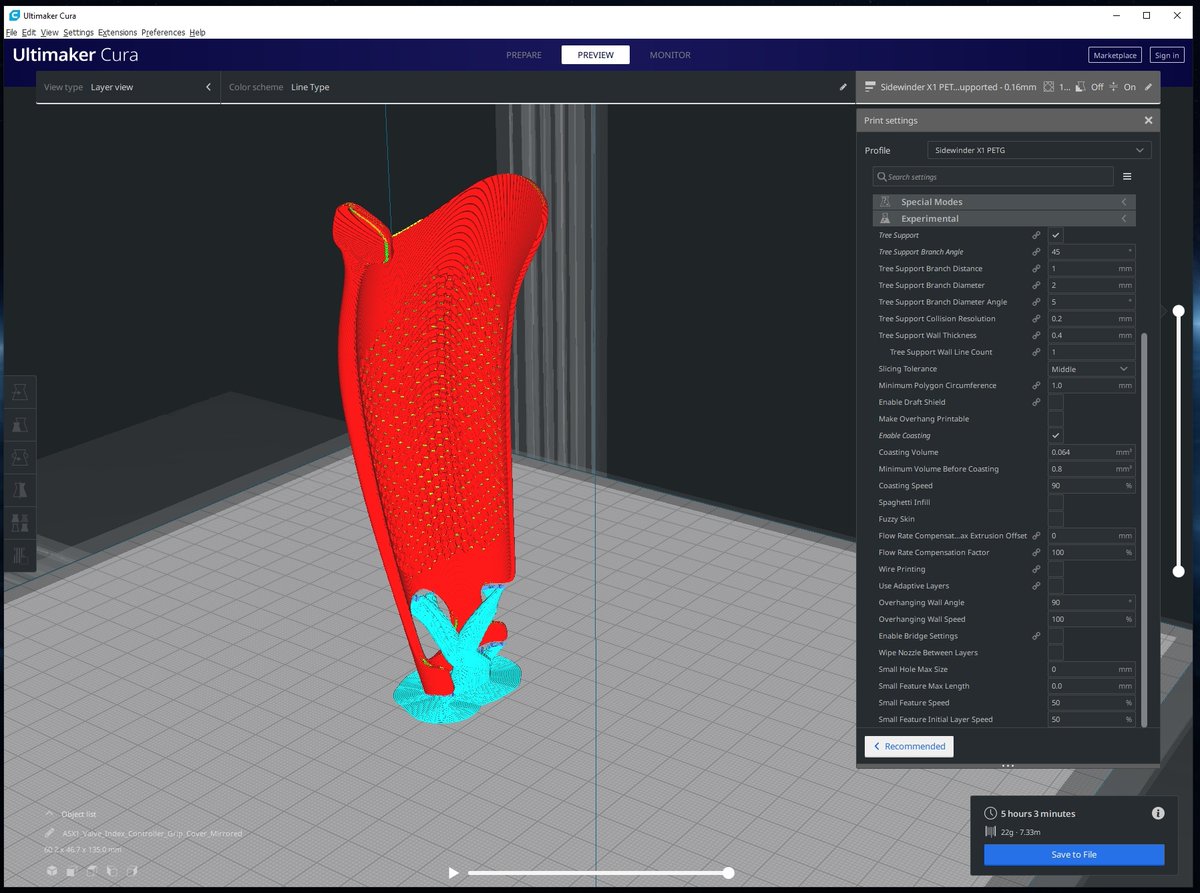Open the Preferences menu
The width and height of the screenshot is (1200, 893).
[163, 32]
